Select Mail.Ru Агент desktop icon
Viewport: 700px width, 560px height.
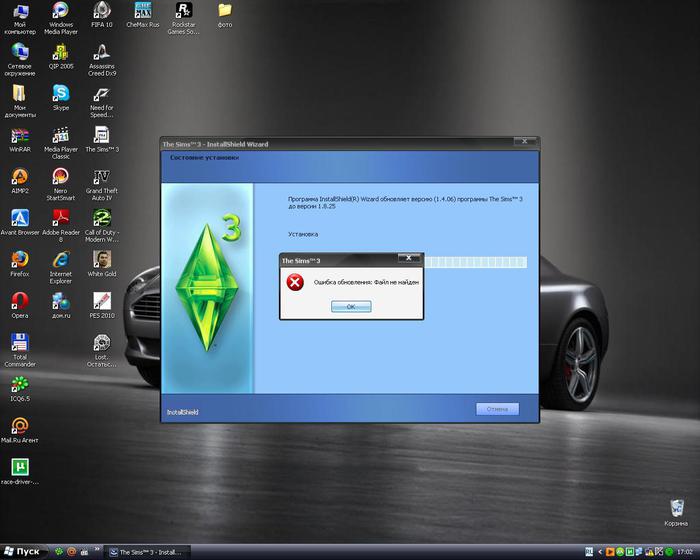click(20, 430)
